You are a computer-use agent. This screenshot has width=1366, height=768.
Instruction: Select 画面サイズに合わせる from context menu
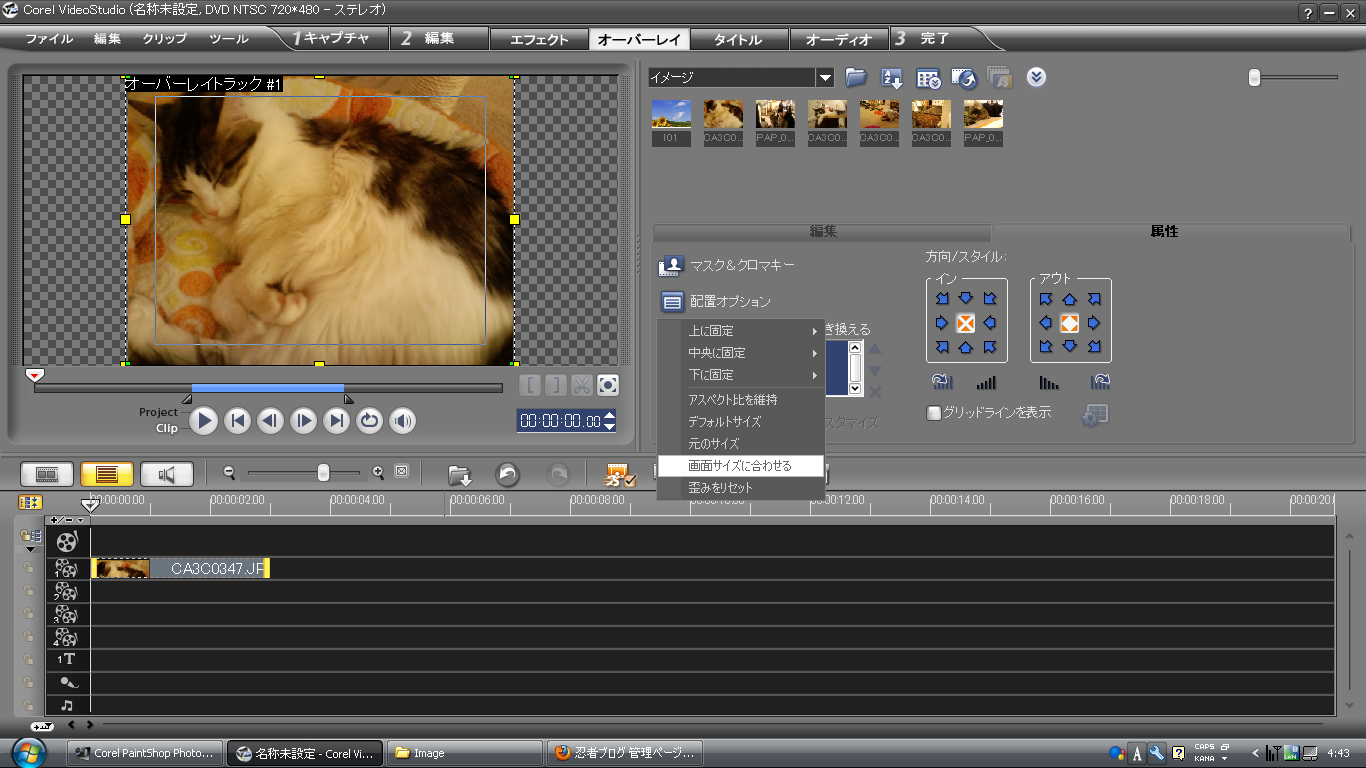coord(740,466)
